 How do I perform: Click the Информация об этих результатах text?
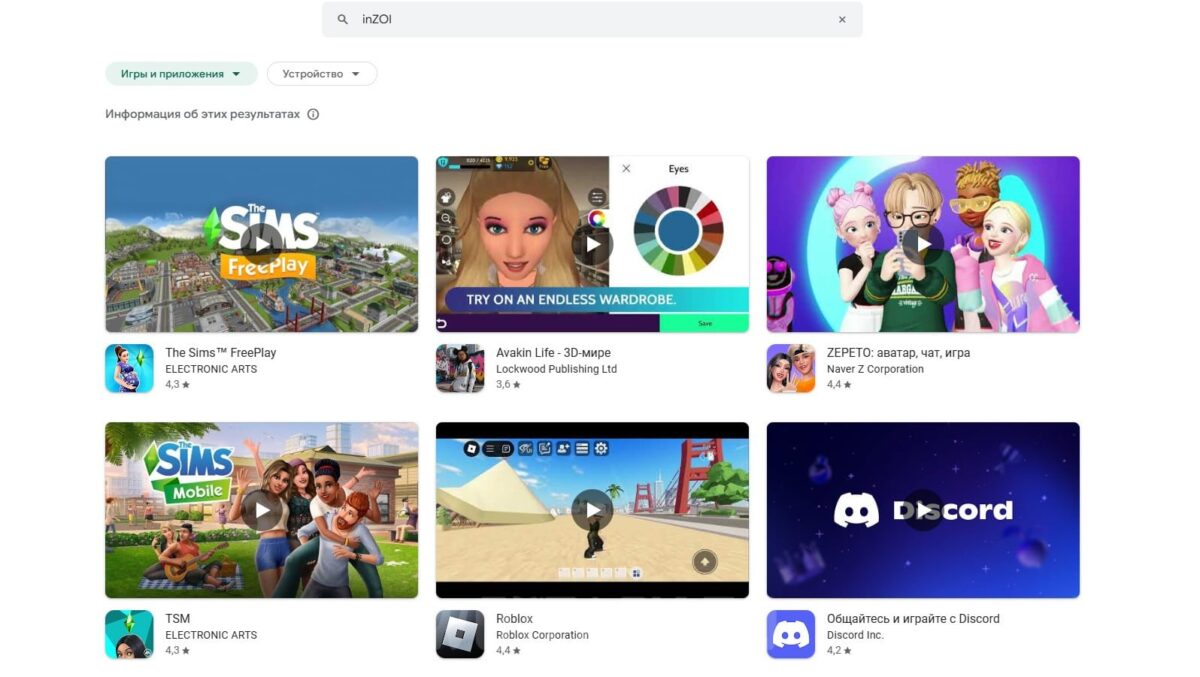pyautogui.click(x=202, y=115)
